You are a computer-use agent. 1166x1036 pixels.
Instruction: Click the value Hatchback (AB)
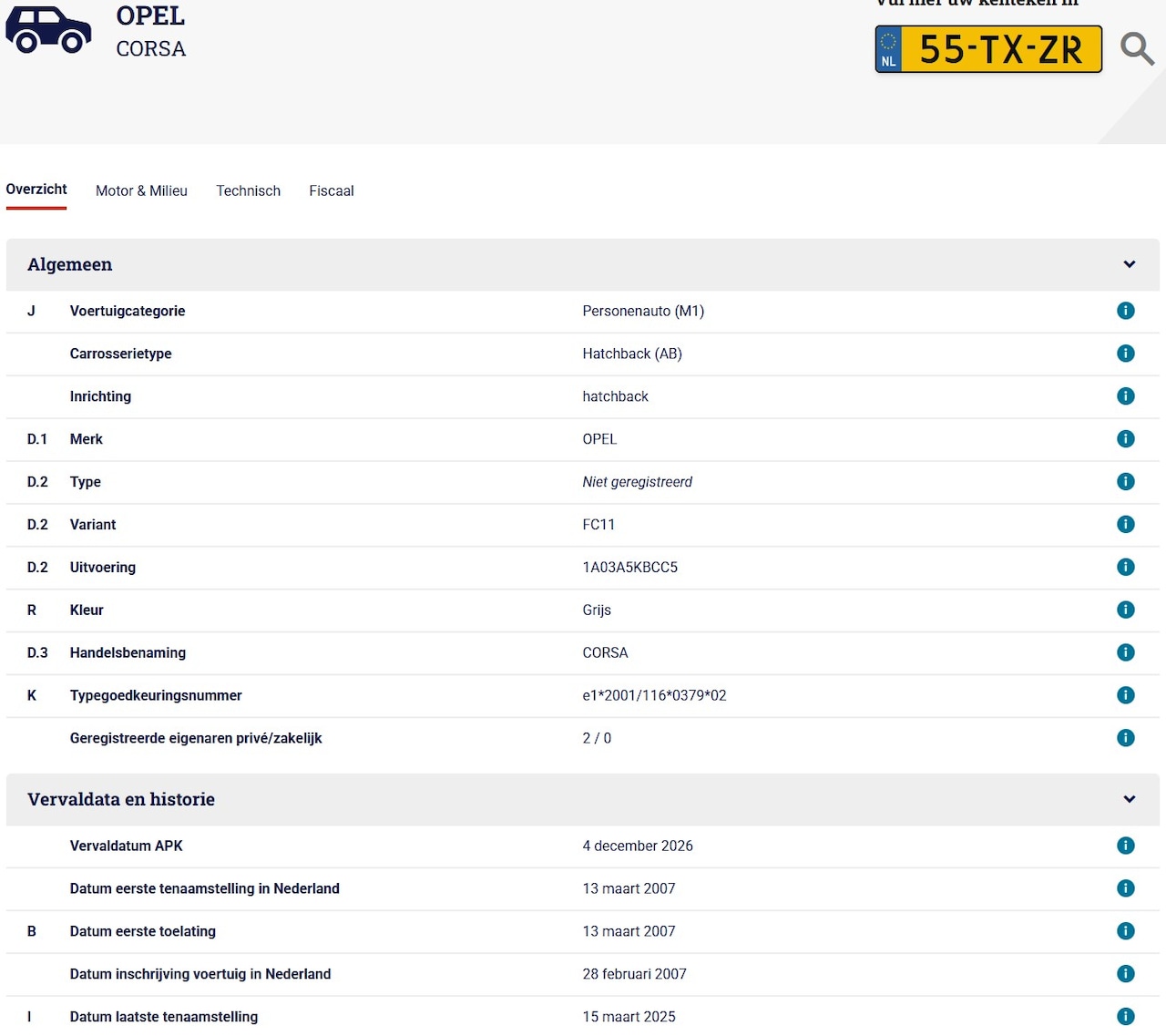(x=632, y=354)
